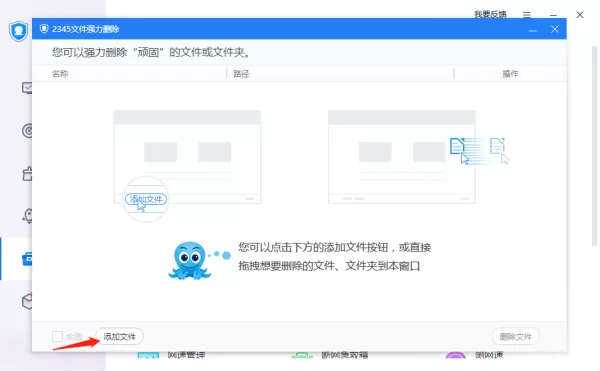Click the 2345 shield logo in sidebar
The width and height of the screenshot is (600, 371).
(x=18, y=31)
